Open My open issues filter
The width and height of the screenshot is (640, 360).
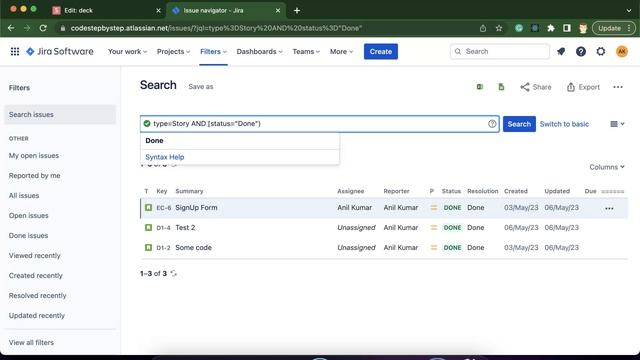pyautogui.click(x=34, y=156)
